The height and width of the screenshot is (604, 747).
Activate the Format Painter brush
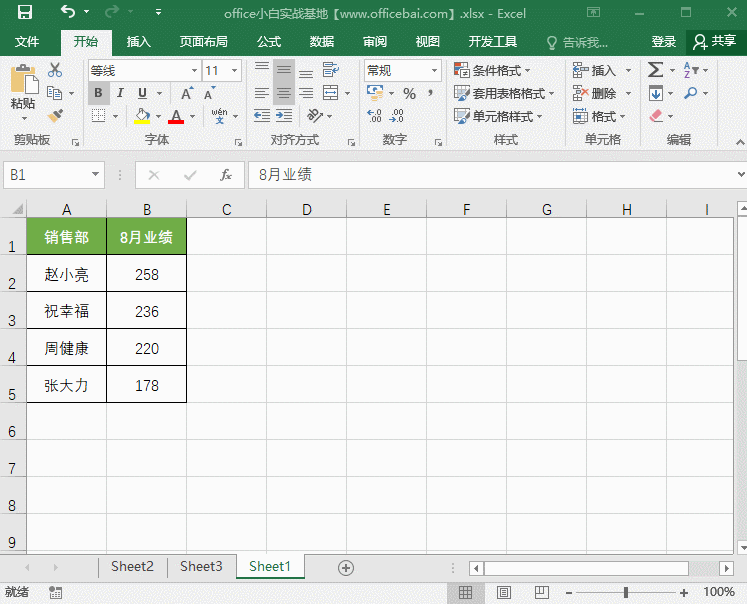[55, 115]
